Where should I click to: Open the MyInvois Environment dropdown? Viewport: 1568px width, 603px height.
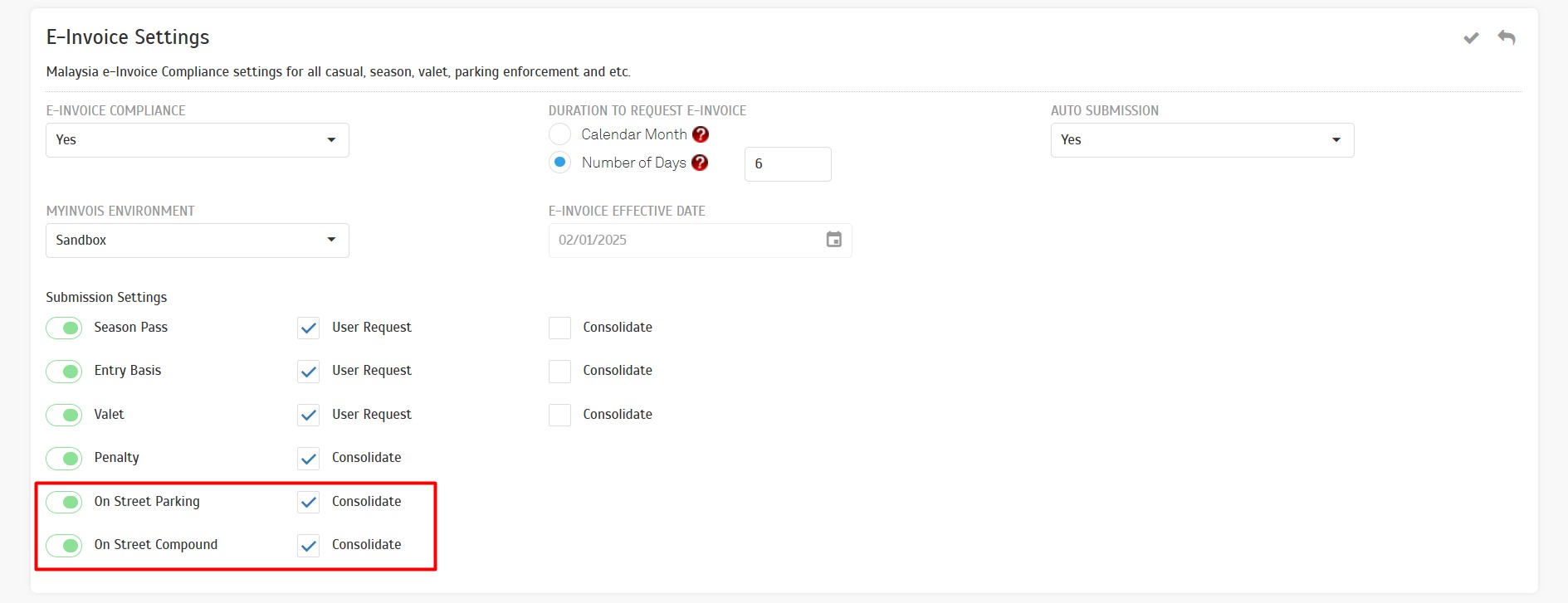click(198, 241)
